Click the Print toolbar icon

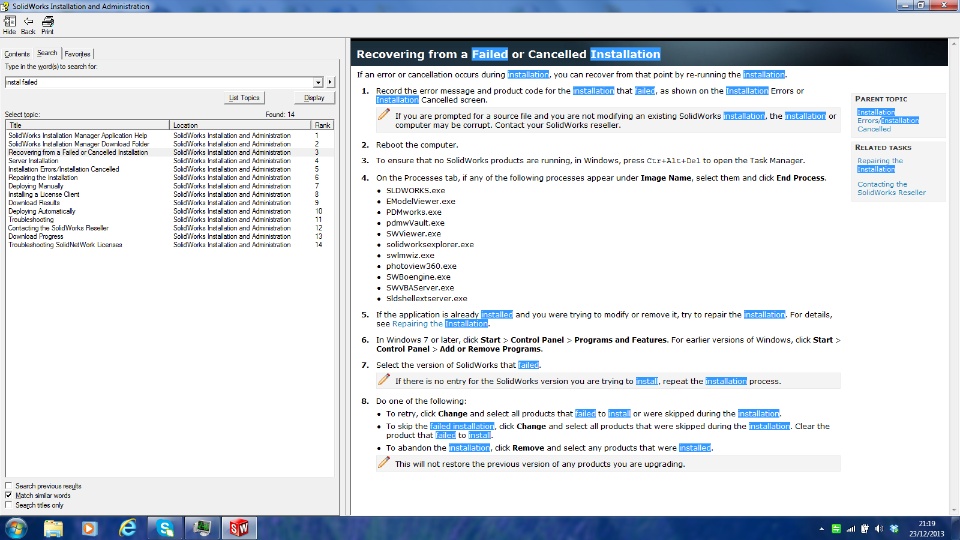47,24
